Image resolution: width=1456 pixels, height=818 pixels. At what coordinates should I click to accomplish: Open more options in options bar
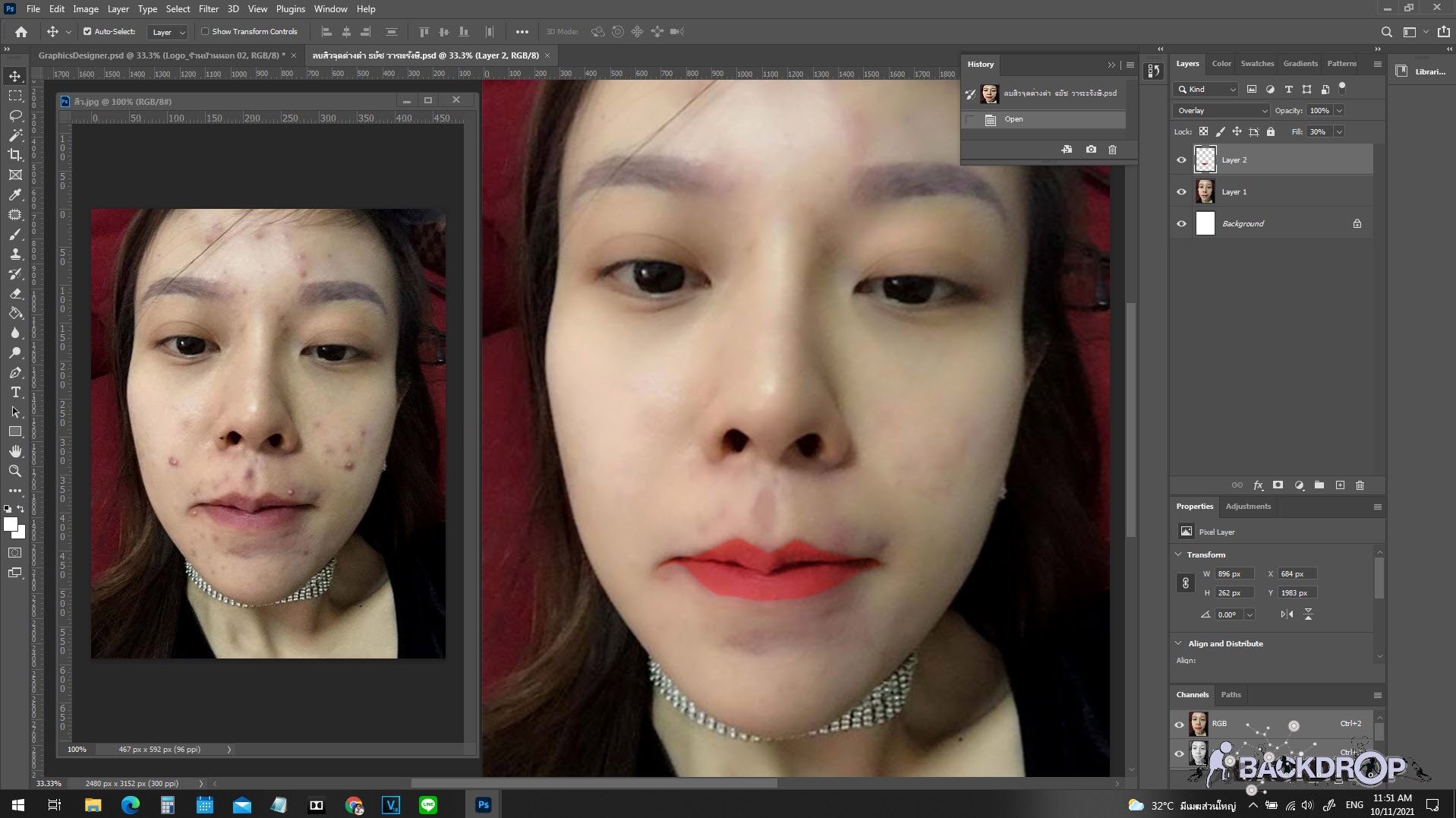pyautogui.click(x=522, y=32)
